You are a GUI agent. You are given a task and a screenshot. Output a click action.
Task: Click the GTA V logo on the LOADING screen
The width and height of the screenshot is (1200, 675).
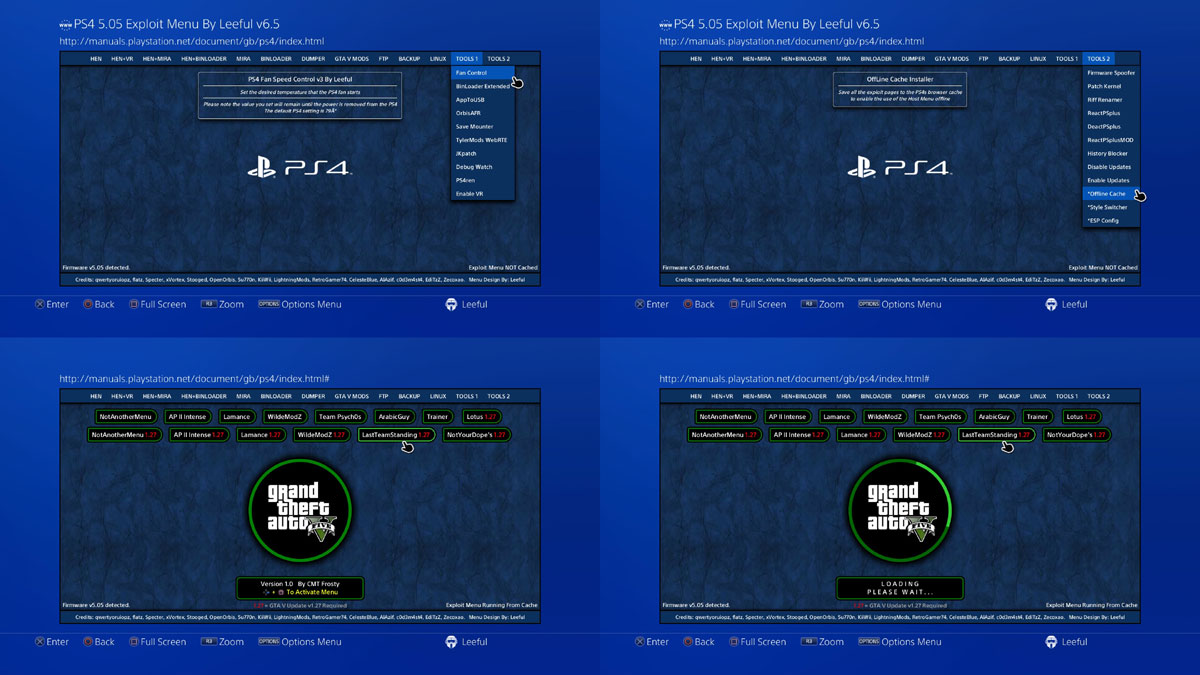coord(899,510)
